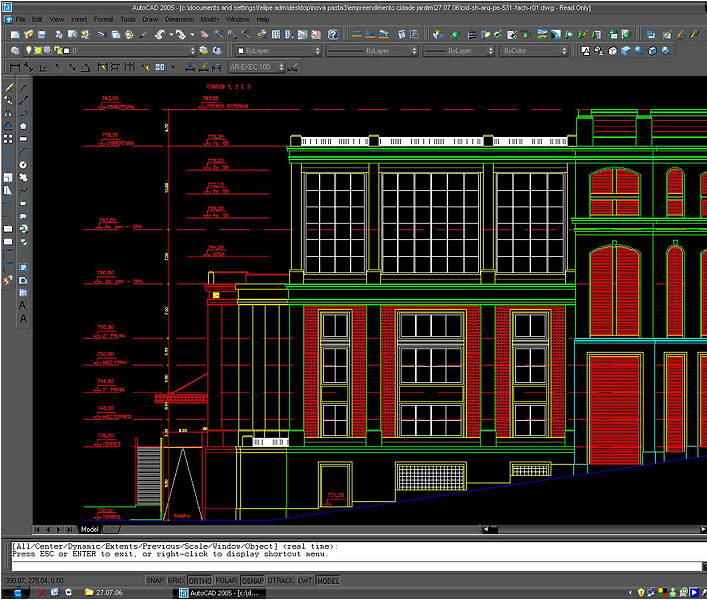Screen dimensions: 707x600
Task: Open the ByLayer color control
Action: pos(278,50)
